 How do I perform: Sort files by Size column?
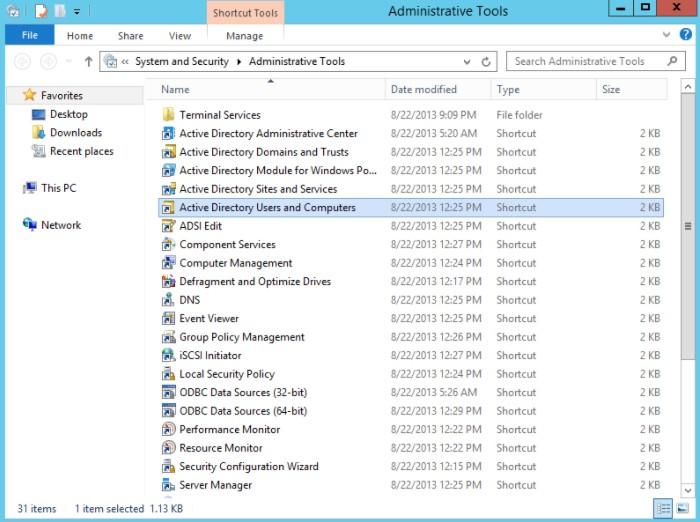tap(631, 90)
